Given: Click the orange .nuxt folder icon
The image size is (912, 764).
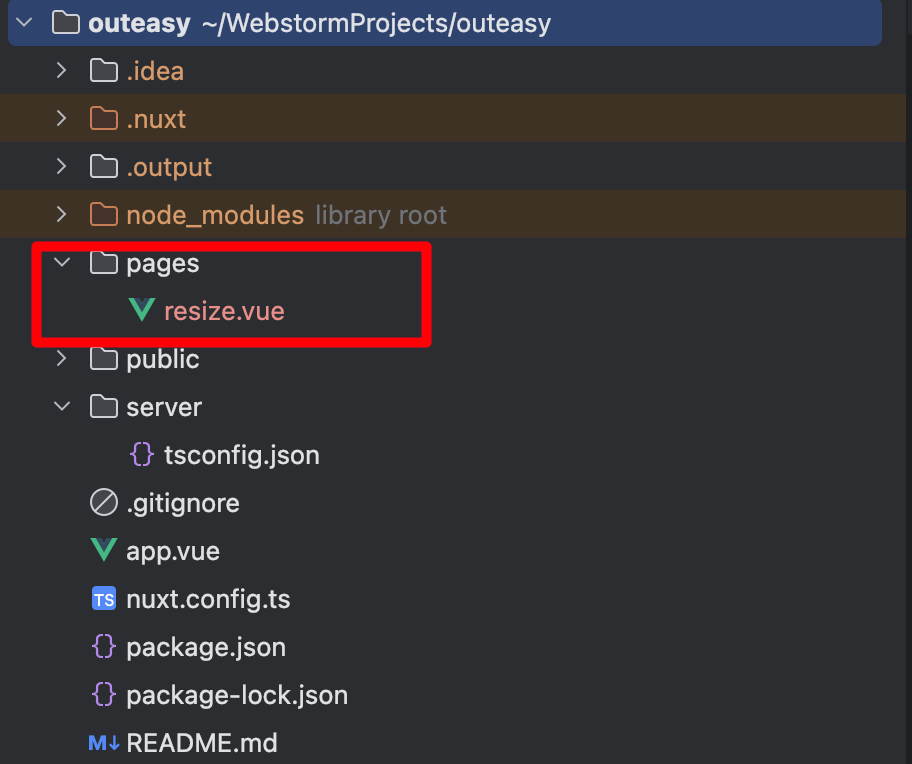Looking at the screenshot, I should click(104, 118).
